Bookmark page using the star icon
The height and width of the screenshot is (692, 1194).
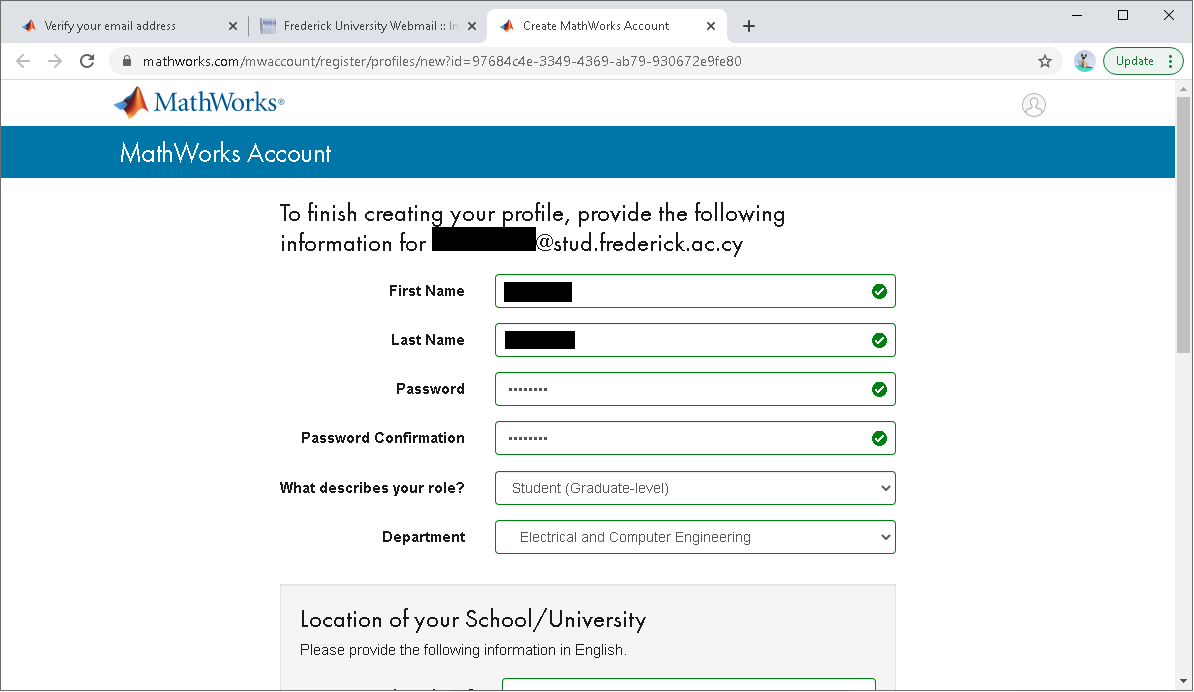tap(1045, 61)
